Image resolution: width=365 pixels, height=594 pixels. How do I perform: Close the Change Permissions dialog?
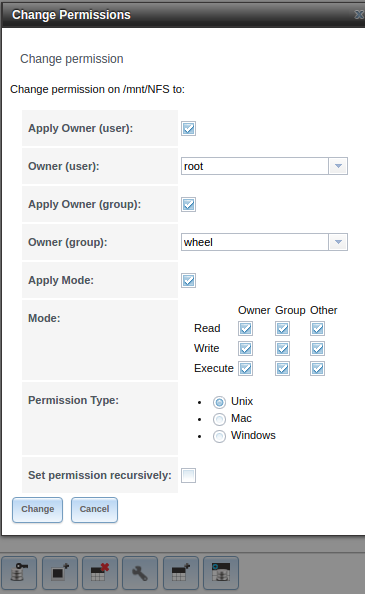click(x=359, y=14)
